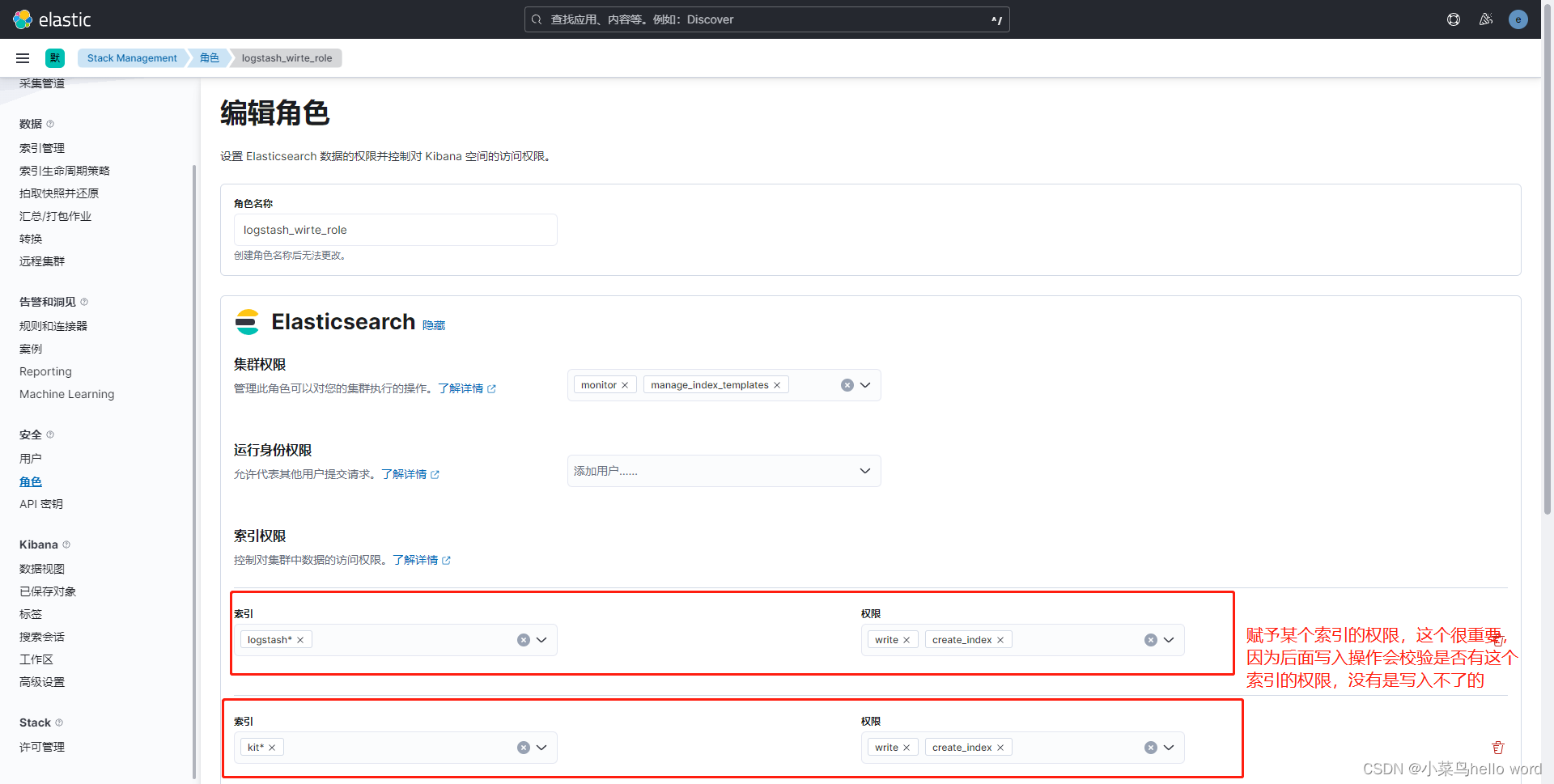Open 用户 in the sidebar
Screen dimensions: 1554x784
click(31, 459)
